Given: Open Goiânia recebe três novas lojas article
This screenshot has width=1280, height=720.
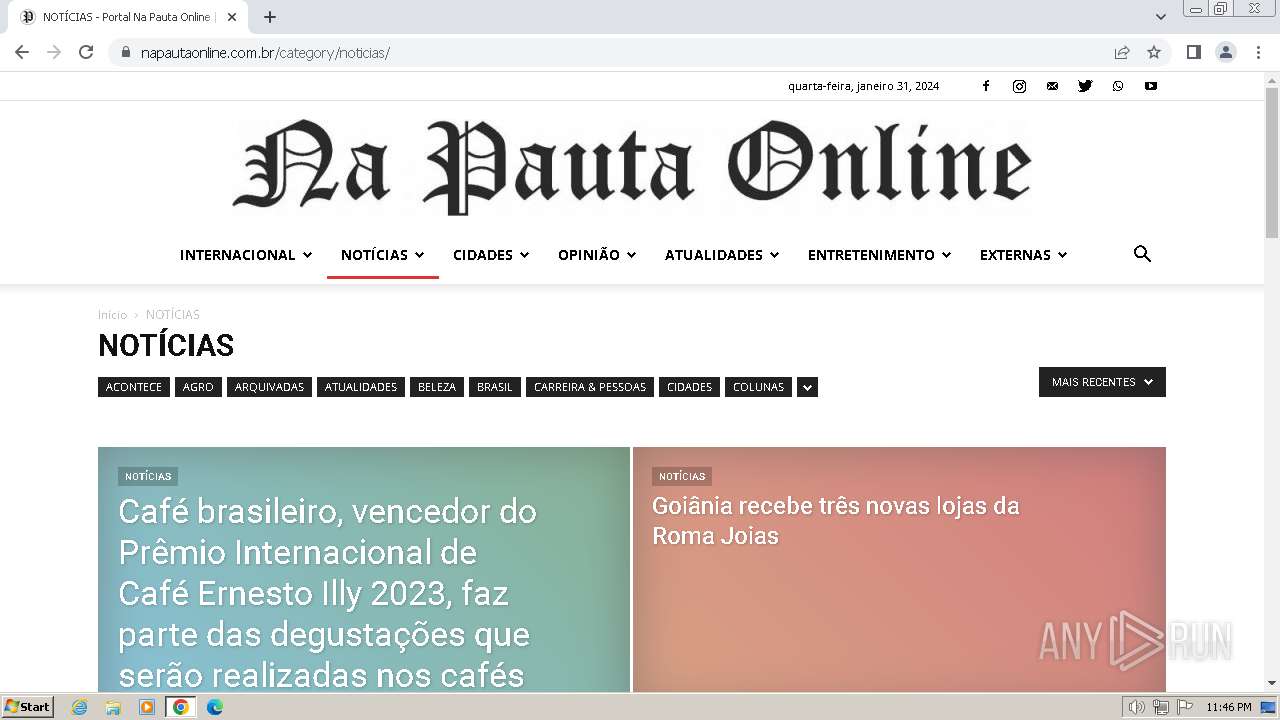Looking at the screenshot, I should point(836,521).
